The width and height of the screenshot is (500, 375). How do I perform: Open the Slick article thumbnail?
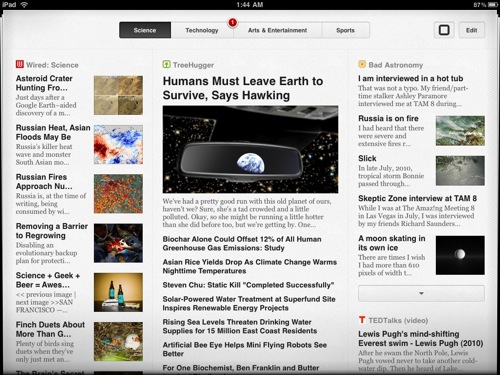point(460,171)
